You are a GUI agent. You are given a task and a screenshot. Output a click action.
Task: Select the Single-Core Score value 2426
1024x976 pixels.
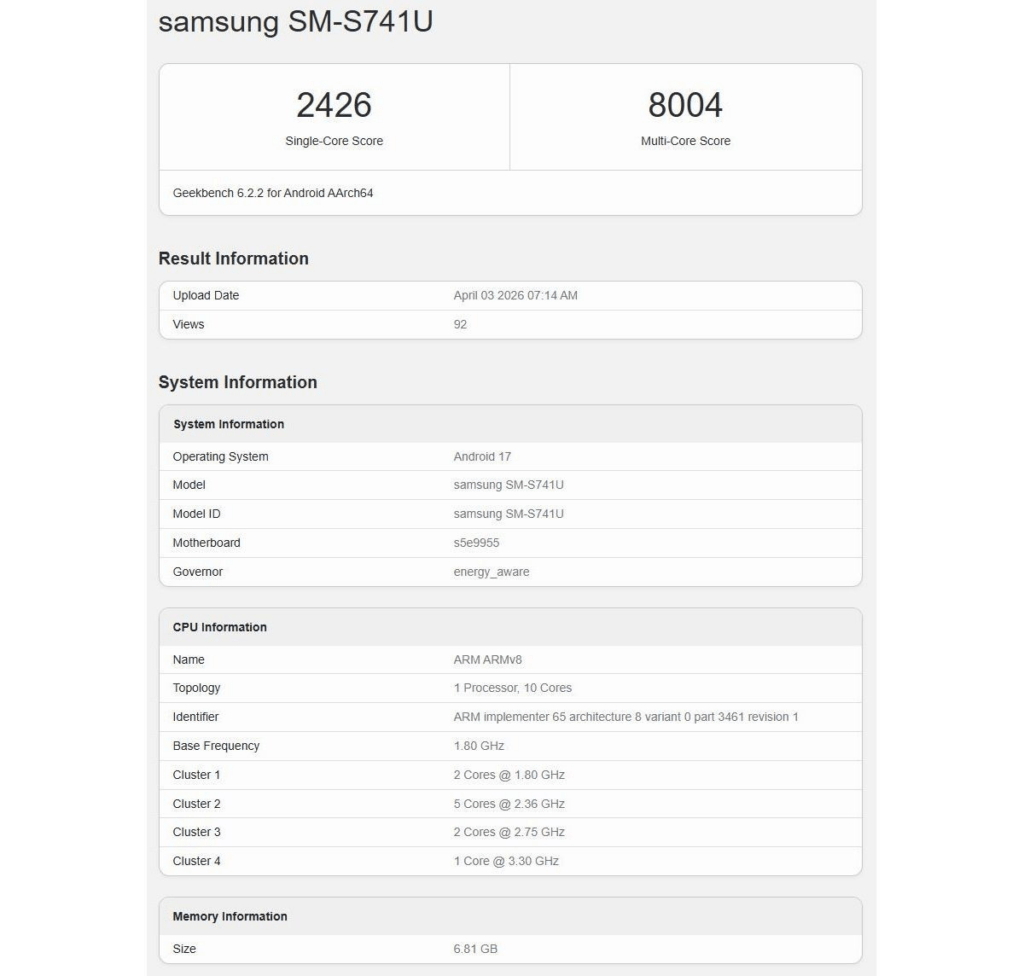coord(334,104)
